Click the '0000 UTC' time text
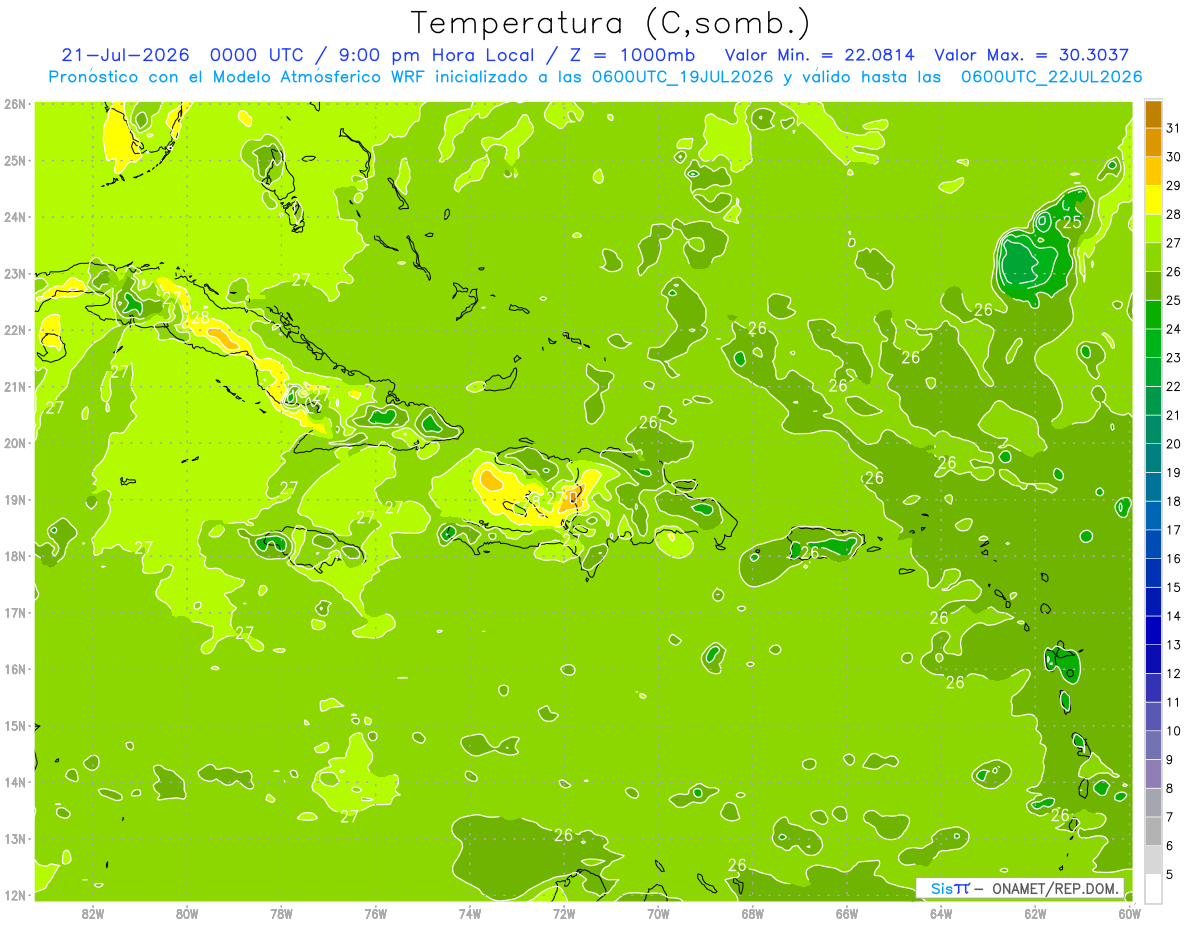 (255, 54)
